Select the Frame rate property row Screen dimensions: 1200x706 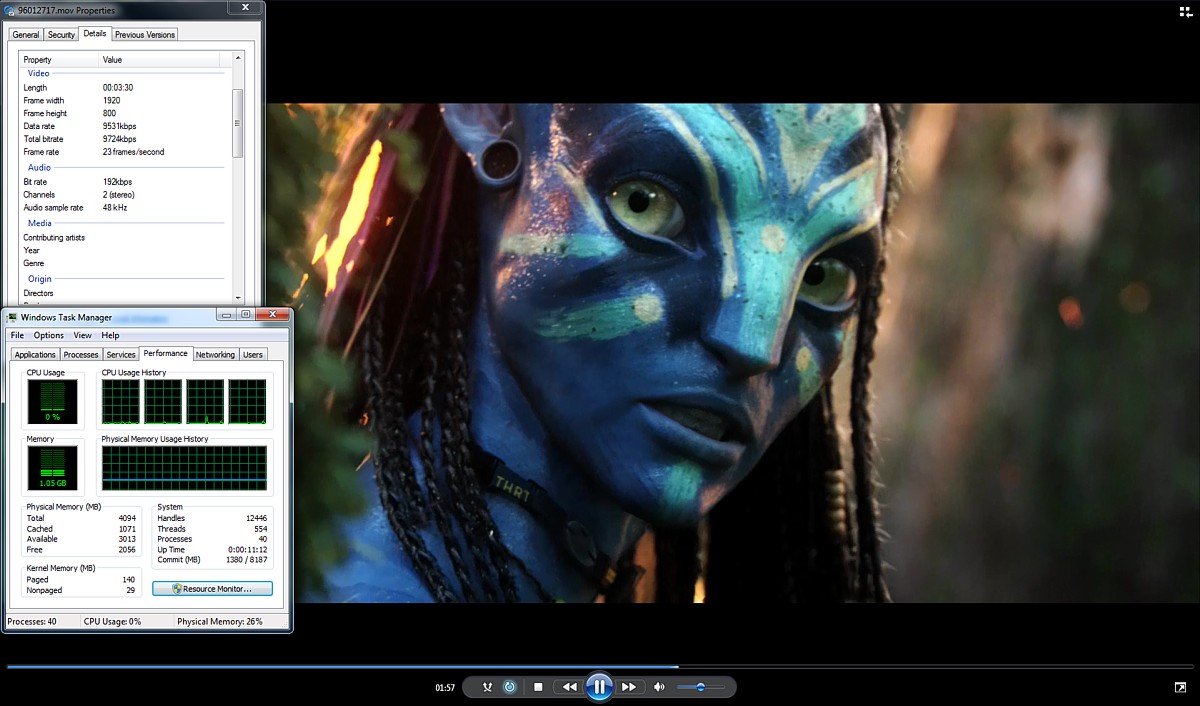coord(126,152)
